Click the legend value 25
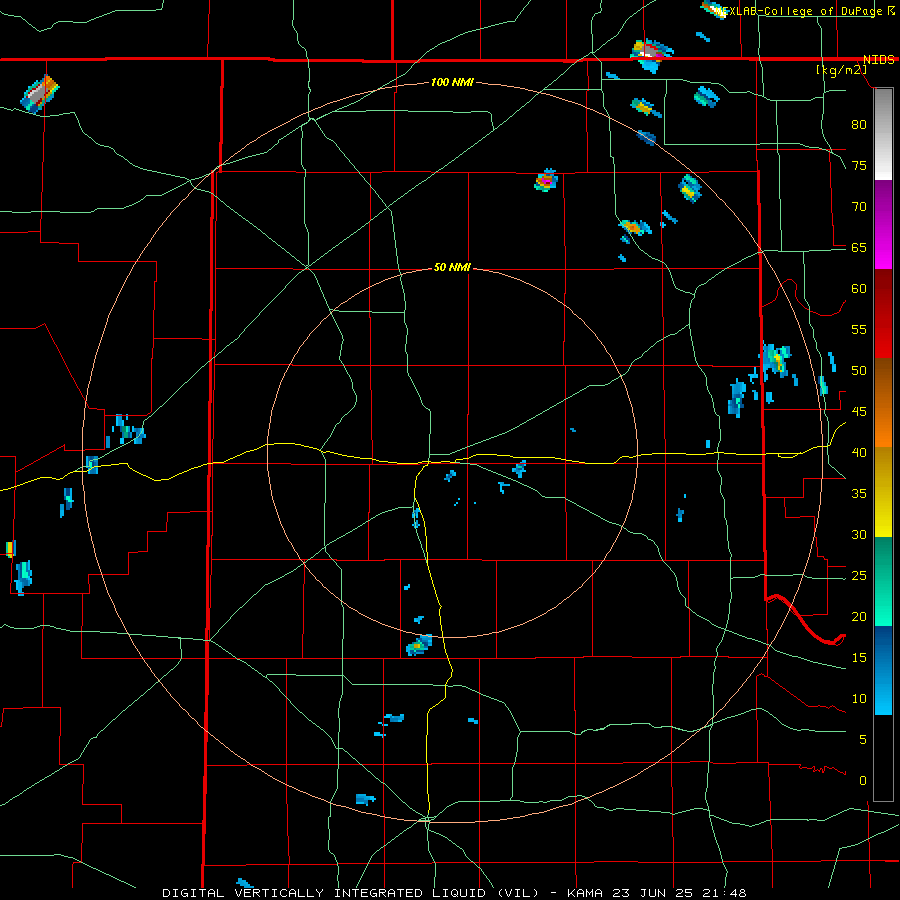This screenshot has height=900, width=900. [x=859, y=576]
